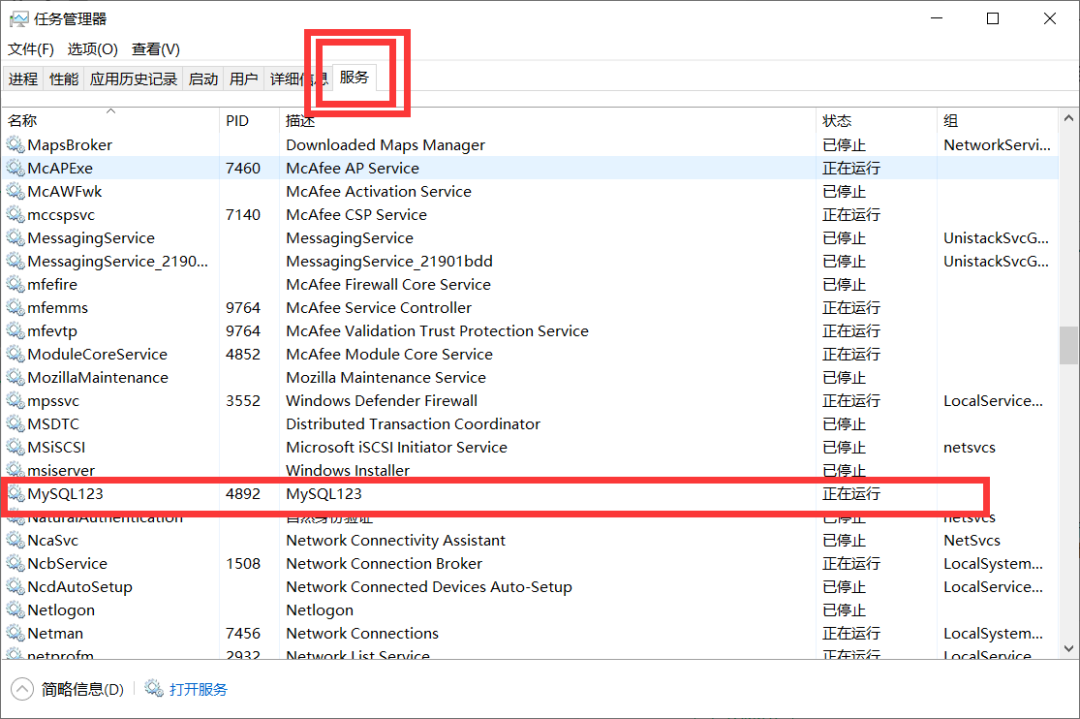Switch to the 性能 tab
Viewport: 1080px width, 719px height.
[64, 79]
